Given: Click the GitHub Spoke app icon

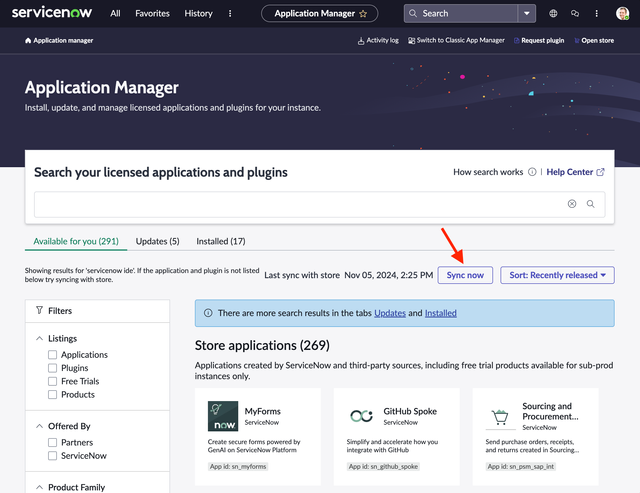Looking at the screenshot, I should [361, 416].
